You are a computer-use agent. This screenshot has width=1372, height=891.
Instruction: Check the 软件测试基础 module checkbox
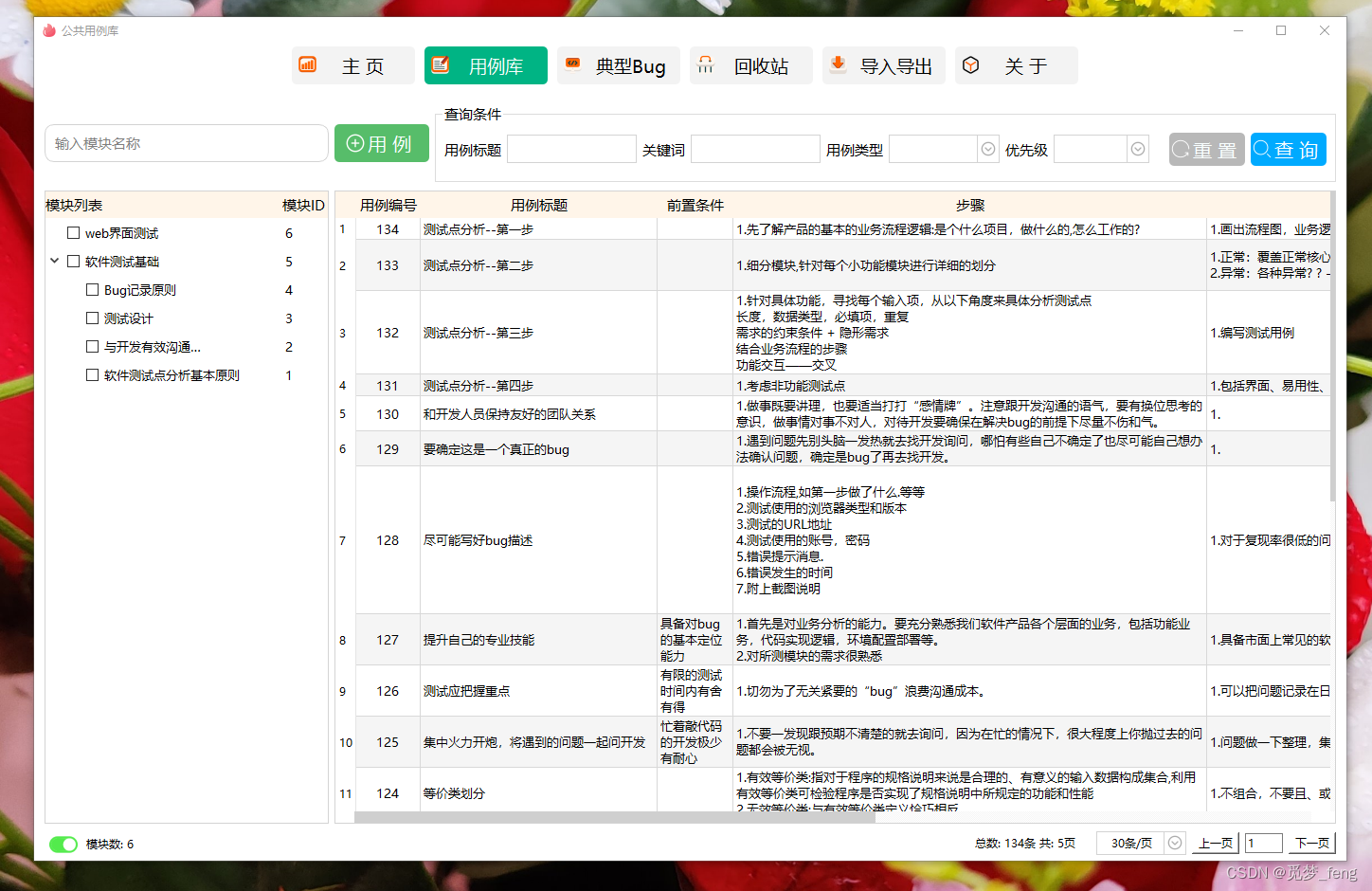coord(73,261)
